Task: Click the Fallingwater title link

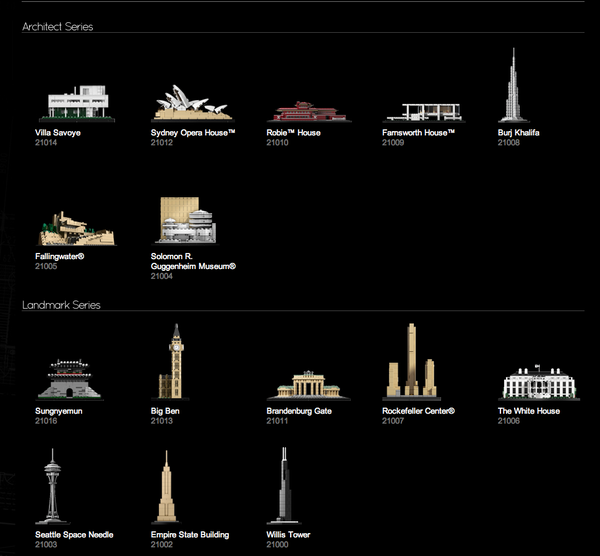Action: [x=60, y=256]
